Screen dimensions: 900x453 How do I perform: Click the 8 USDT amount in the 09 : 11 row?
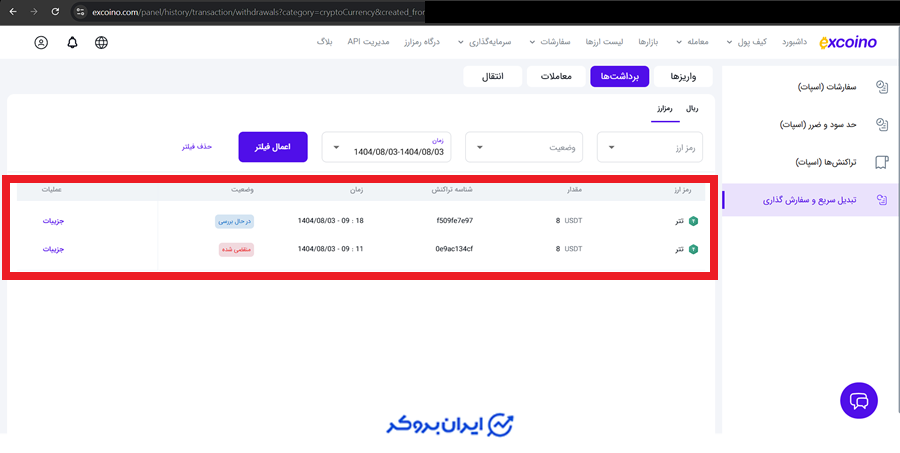point(568,249)
